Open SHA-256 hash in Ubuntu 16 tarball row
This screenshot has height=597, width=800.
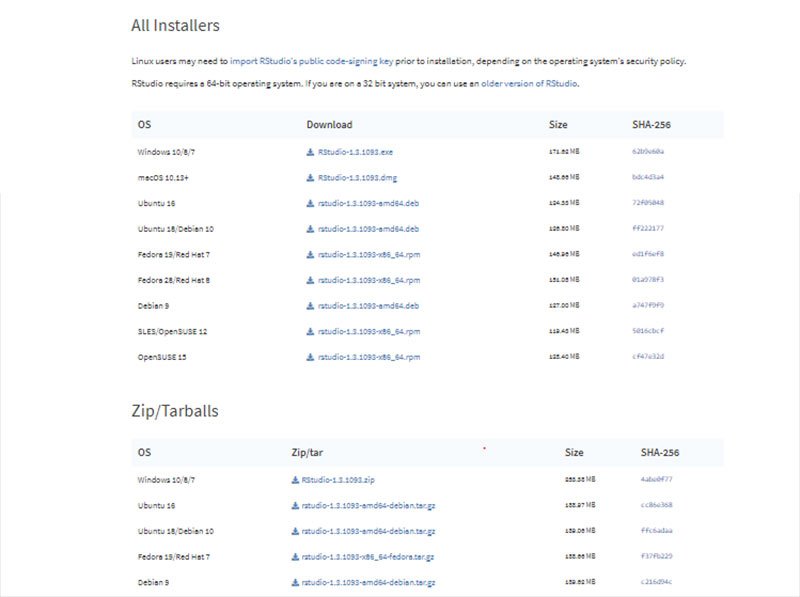(657, 505)
